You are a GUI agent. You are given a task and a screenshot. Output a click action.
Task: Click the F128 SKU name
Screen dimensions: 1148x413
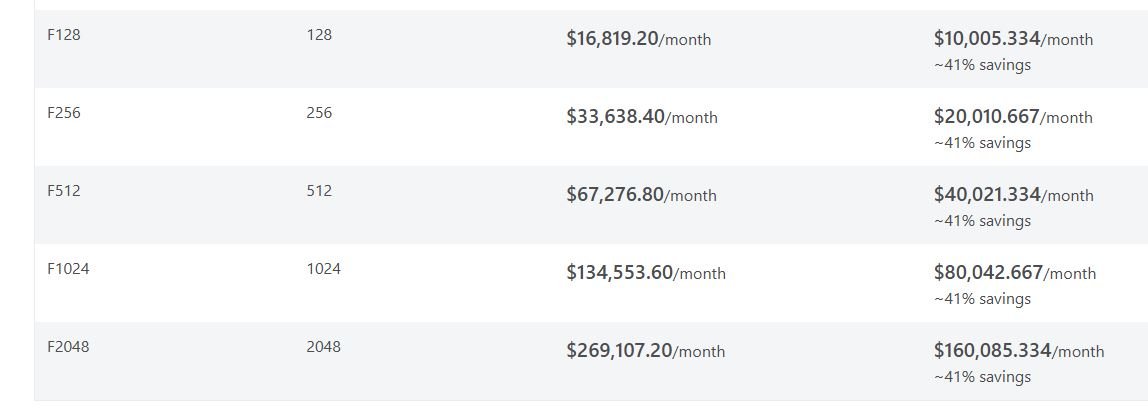coord(64,34)
